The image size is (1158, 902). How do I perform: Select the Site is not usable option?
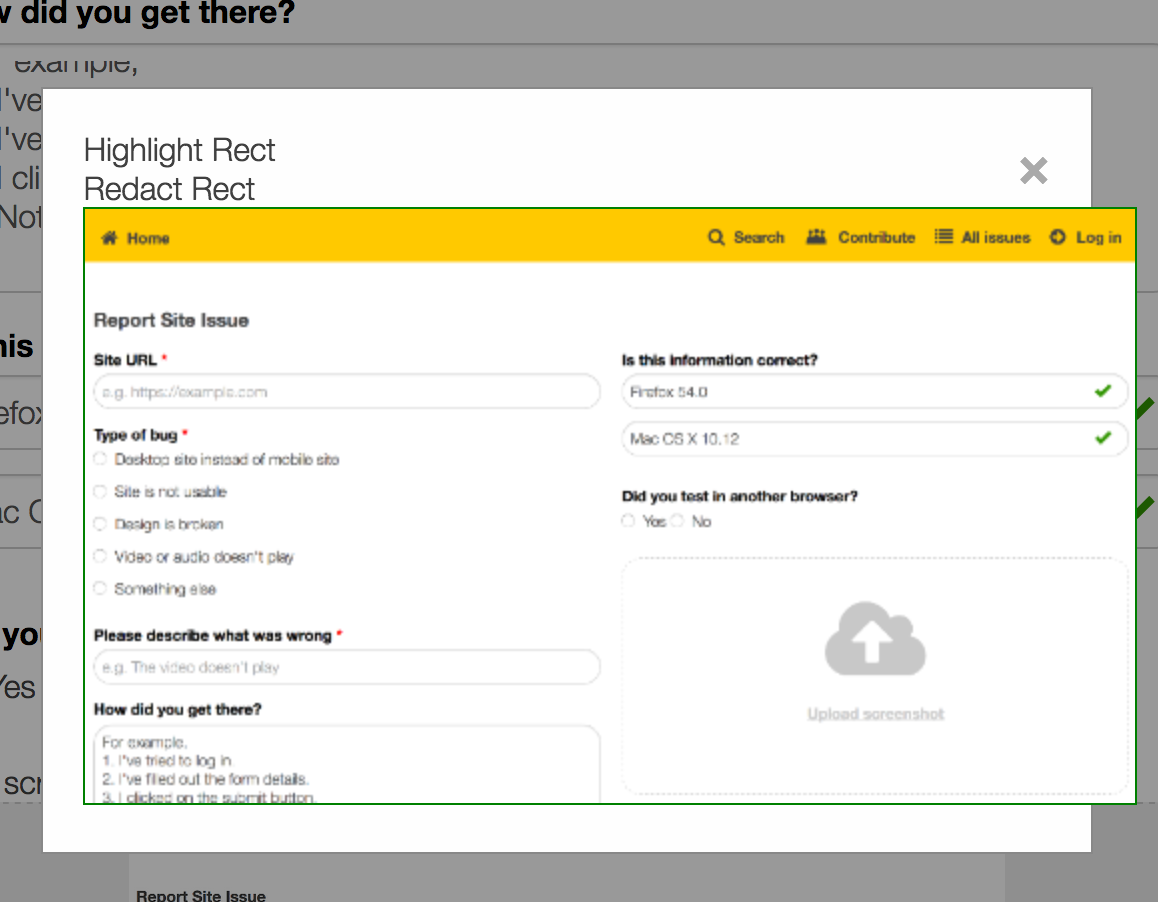click(100, 491)
